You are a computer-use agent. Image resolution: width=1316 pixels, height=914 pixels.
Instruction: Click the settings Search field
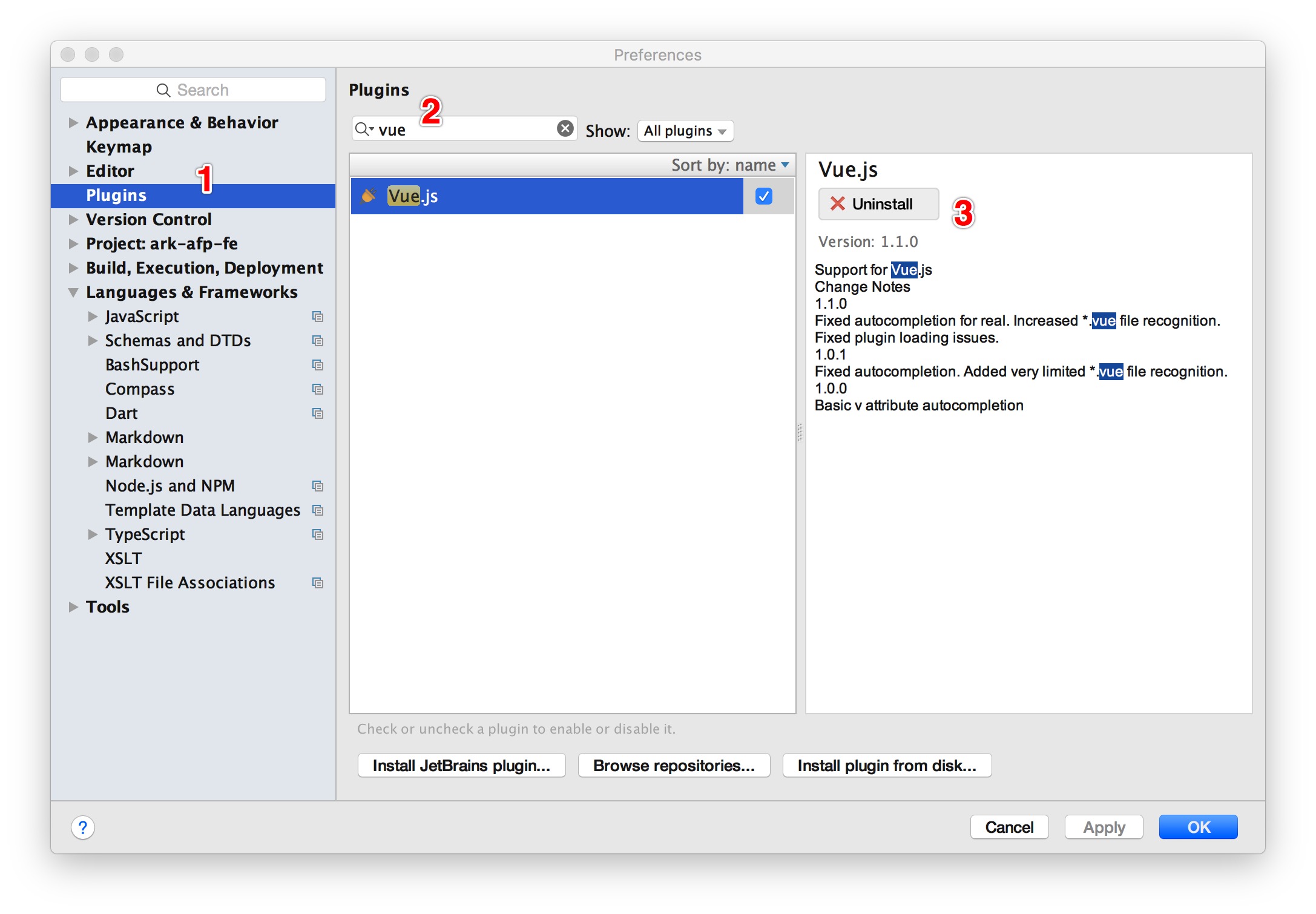[193, 90]
